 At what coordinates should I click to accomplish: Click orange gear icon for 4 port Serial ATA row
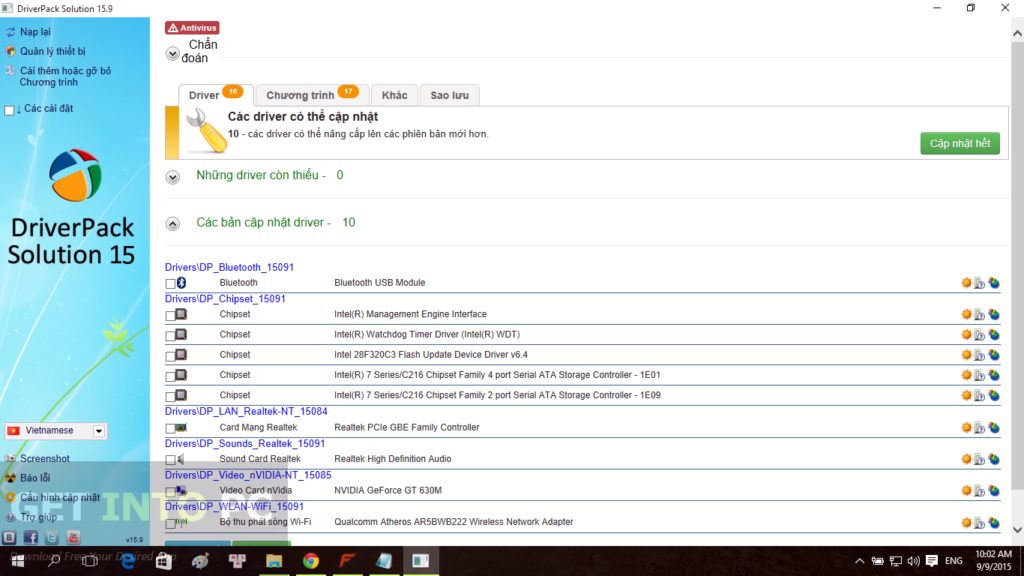[x=967, y=375]
